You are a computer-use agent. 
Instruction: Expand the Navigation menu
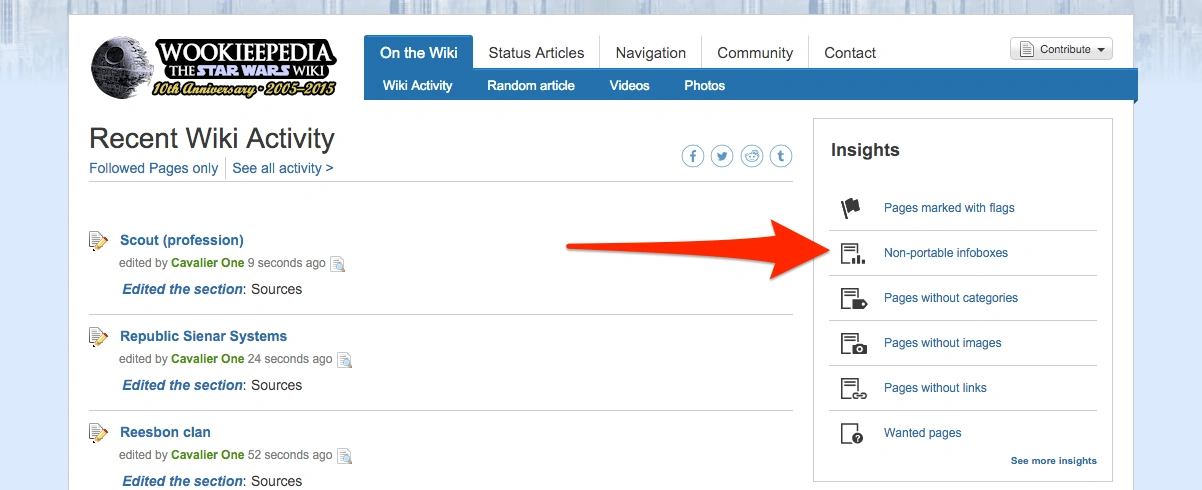[x=650, y=53]
